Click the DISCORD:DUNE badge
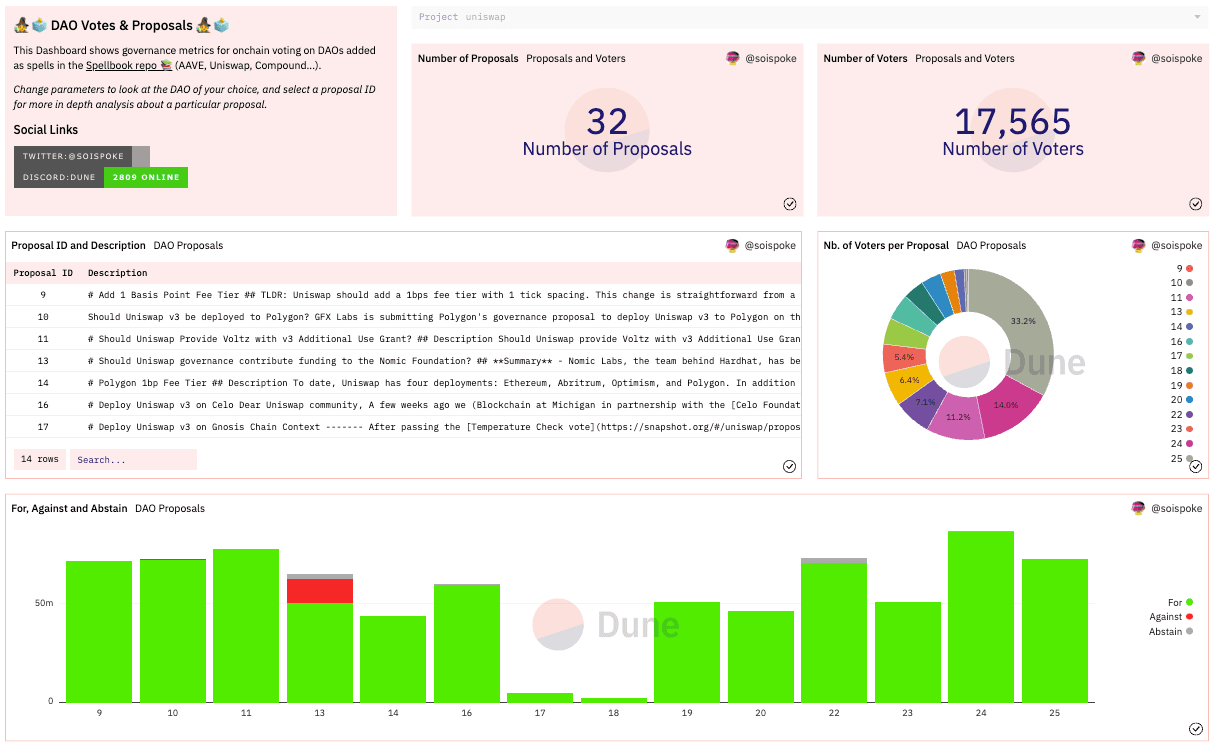This screenshot has width=1214, height=746. pyautogui.click(x=59, y=177)
